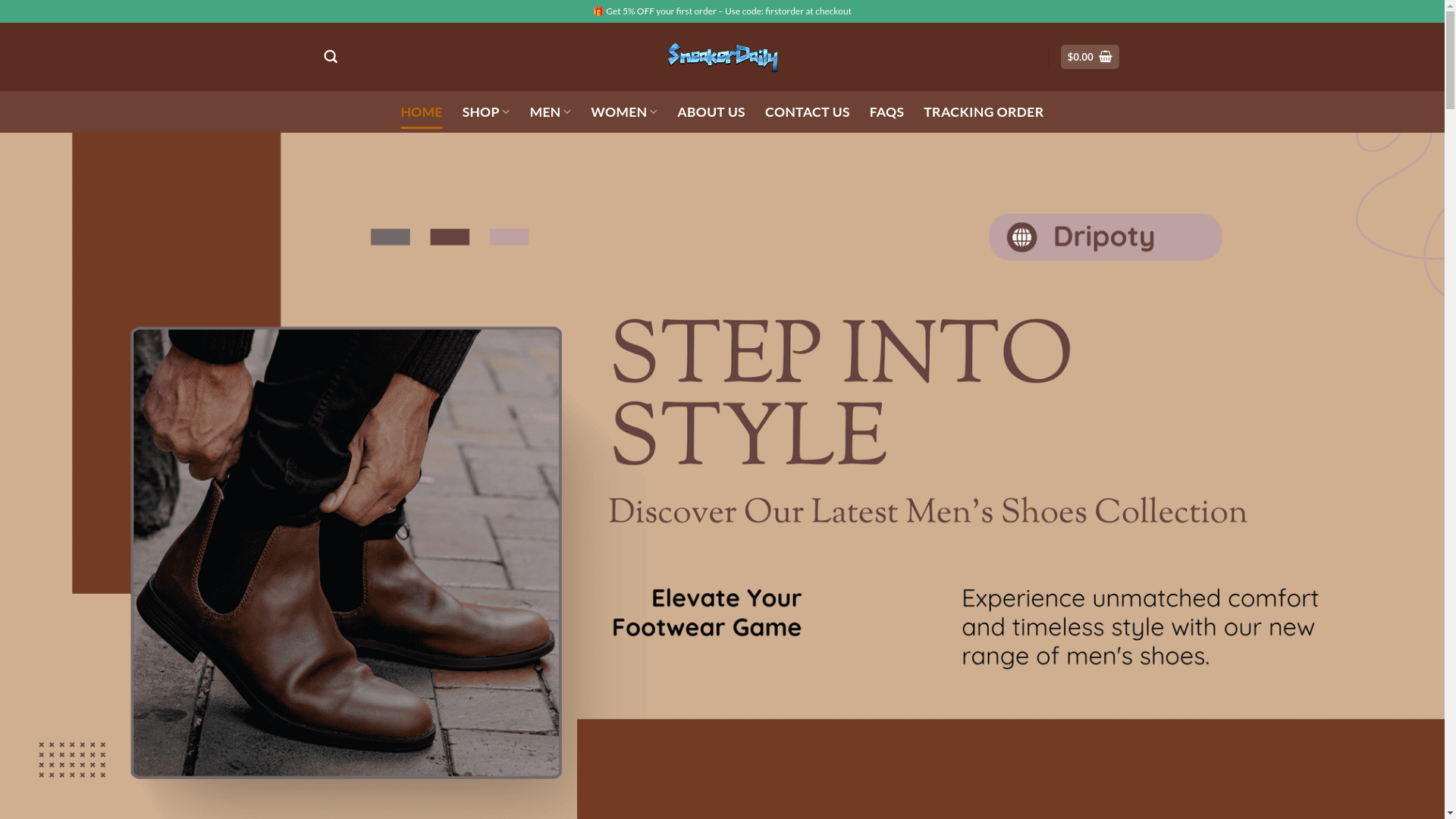This screenshot has width=1456, height=819.
Task: Click the SneakerDaily logo
Action: click(723, 57)
